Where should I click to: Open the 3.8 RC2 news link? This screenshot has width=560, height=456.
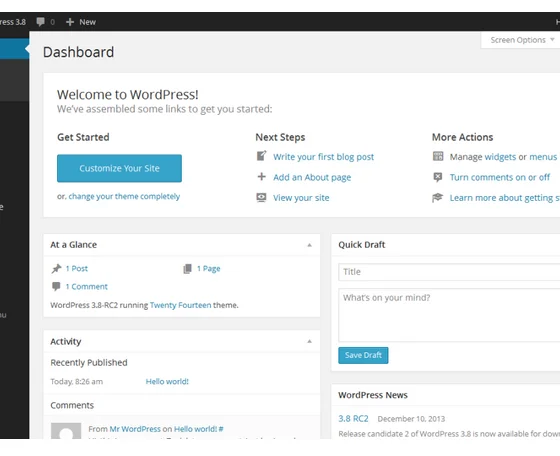tap(353, 419)
